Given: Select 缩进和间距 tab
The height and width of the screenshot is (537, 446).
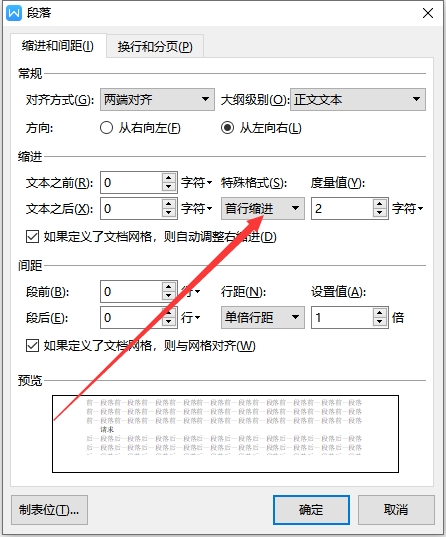Looking at the screenshot, I should coord(58,46).
